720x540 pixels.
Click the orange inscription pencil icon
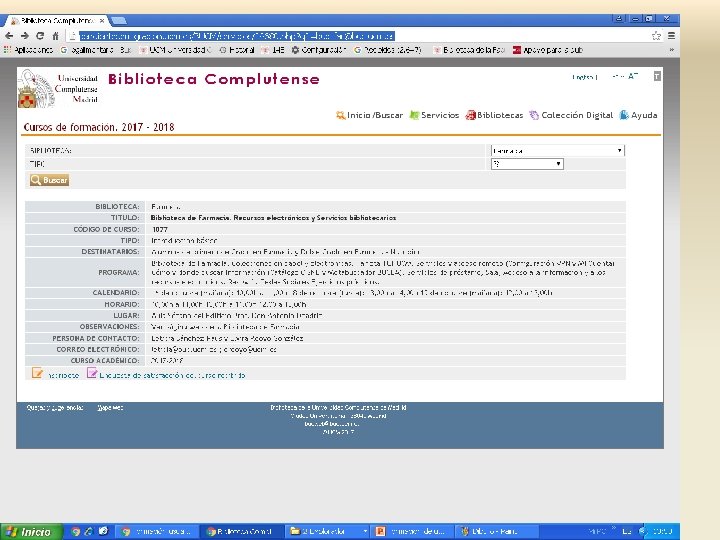(x=37, y=374)
